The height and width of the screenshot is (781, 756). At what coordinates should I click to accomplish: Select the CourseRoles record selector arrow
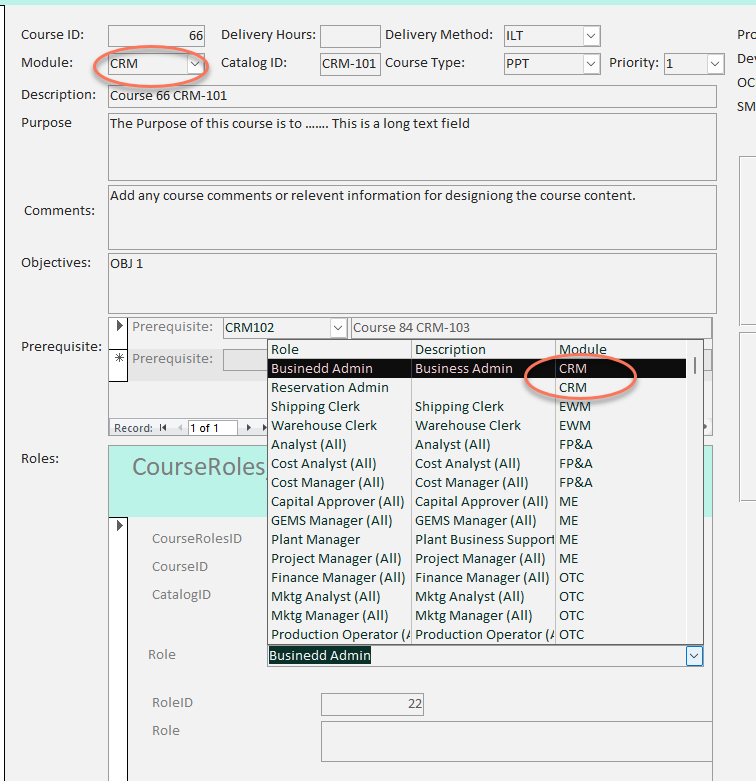(119, 525)
